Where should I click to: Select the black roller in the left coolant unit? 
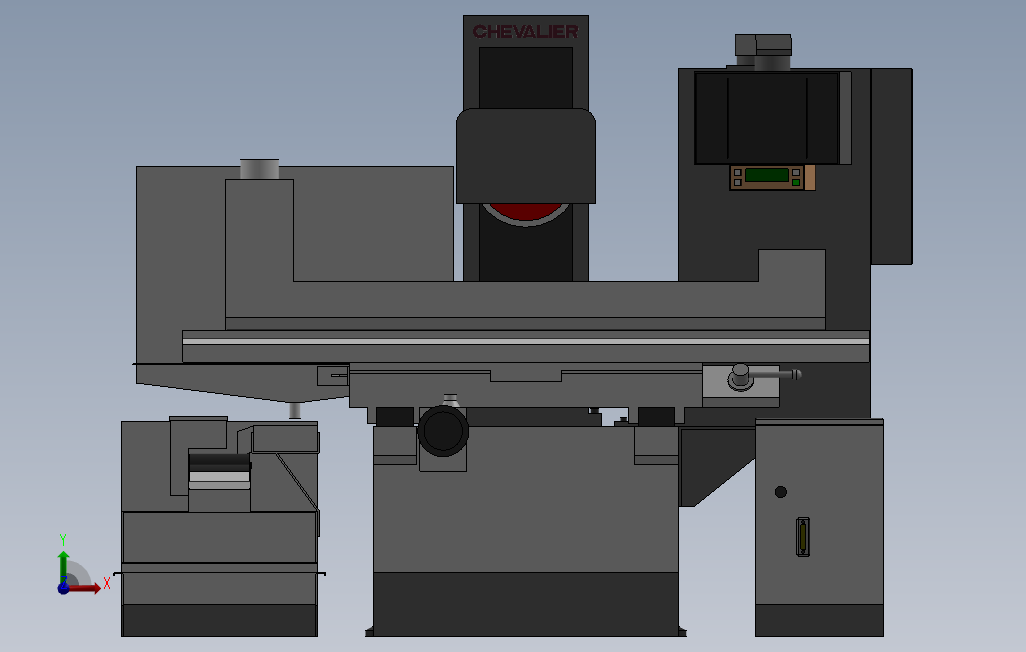pos(219,462)
